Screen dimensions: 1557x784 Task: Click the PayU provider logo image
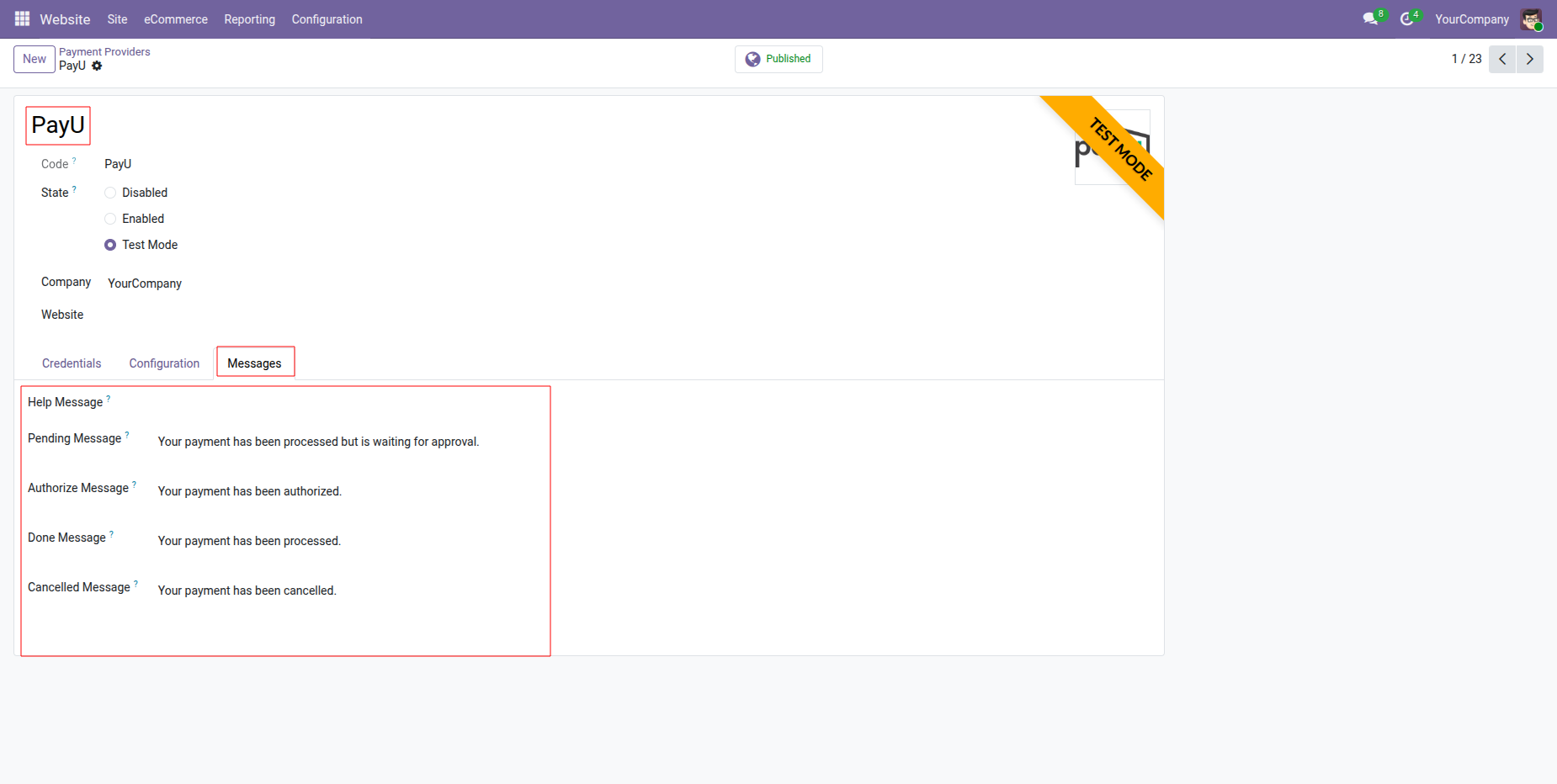(x=1113, y=147)
